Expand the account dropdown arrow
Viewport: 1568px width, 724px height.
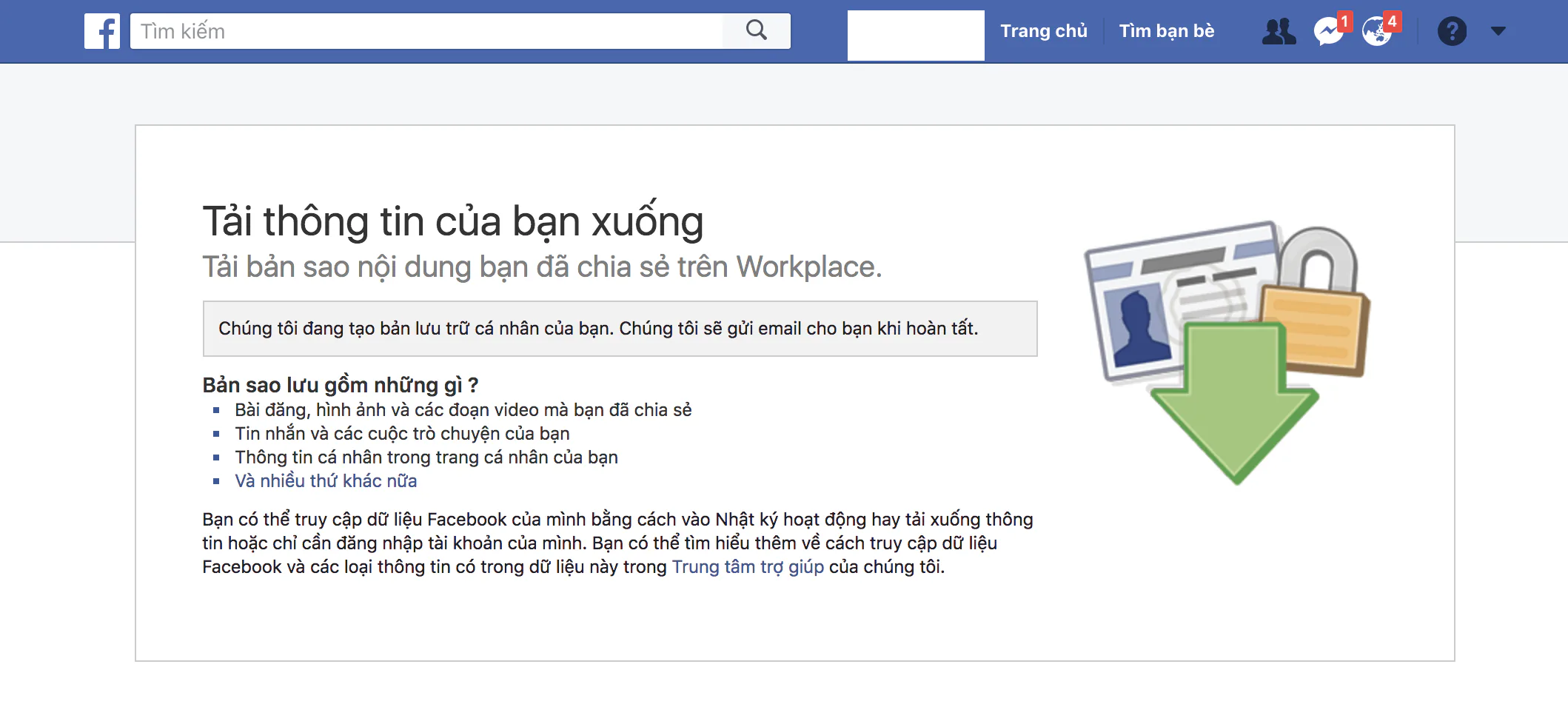(1498, 31)
